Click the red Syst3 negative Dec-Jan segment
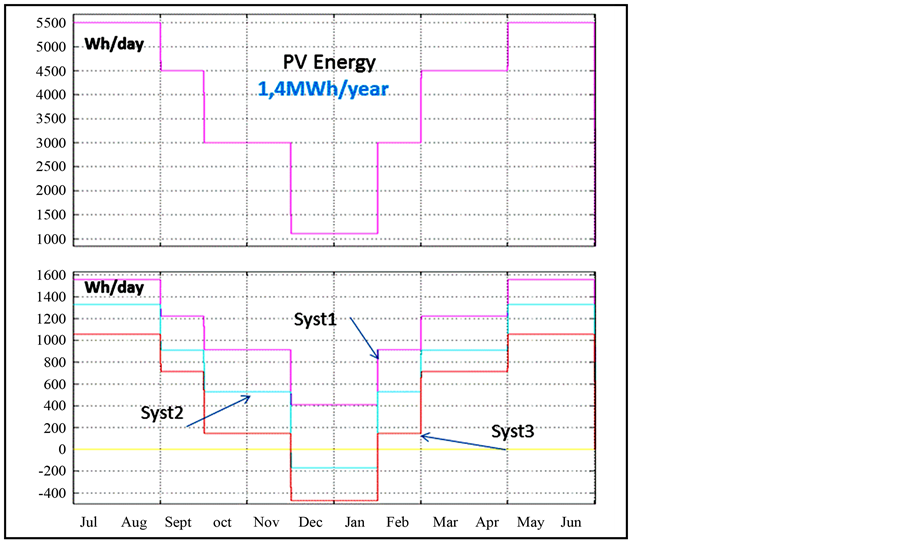Viewport: 902px width, 540px height. tap(334, 500)
